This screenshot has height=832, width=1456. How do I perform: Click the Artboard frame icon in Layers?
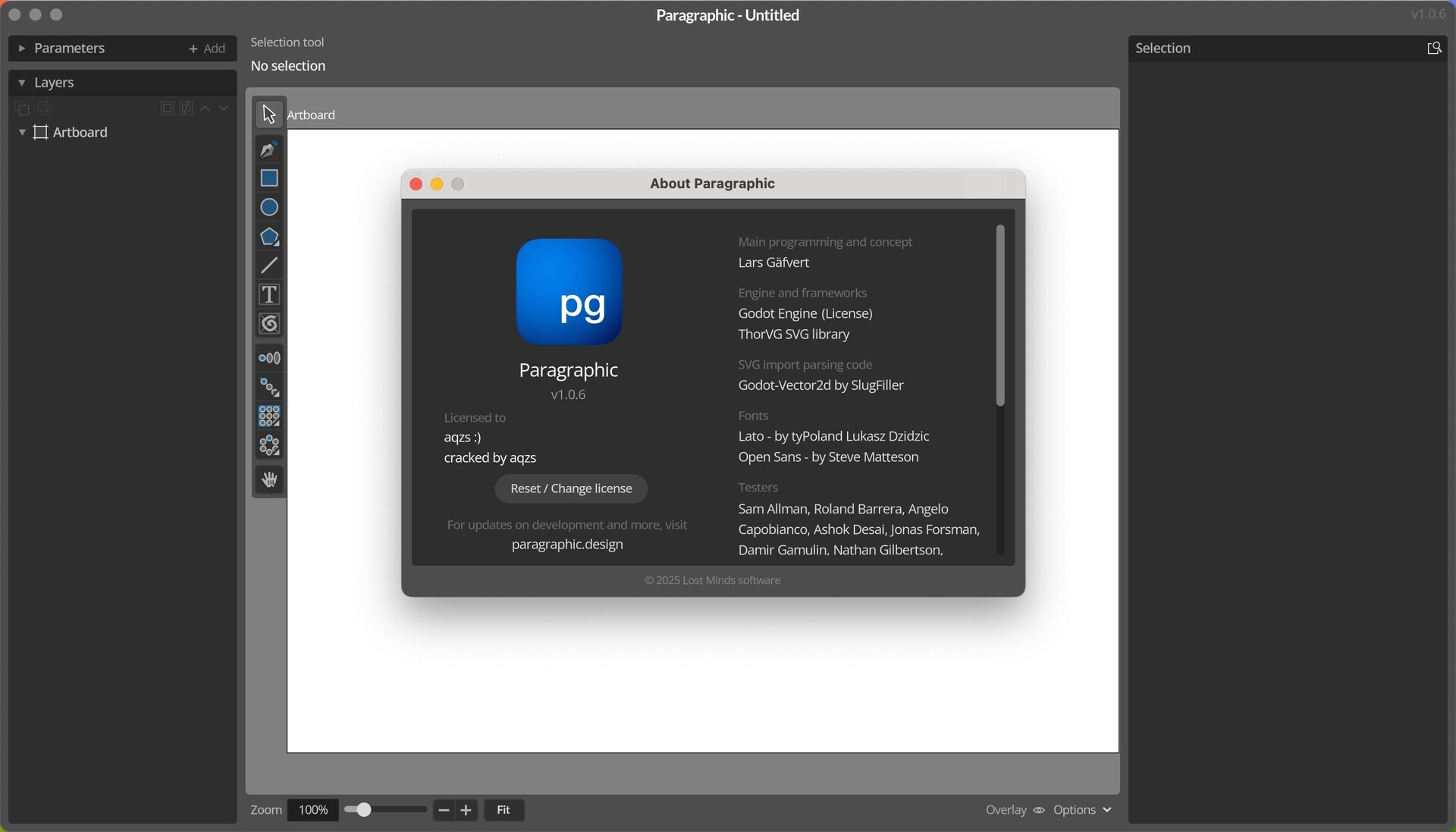(x=41, y=133)
